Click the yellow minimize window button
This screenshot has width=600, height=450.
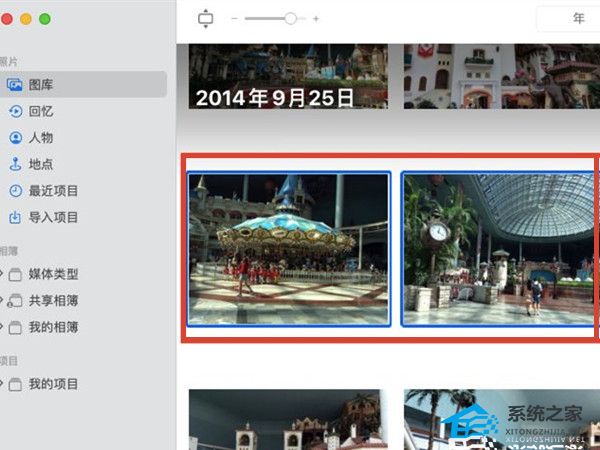tap(26, 19)
